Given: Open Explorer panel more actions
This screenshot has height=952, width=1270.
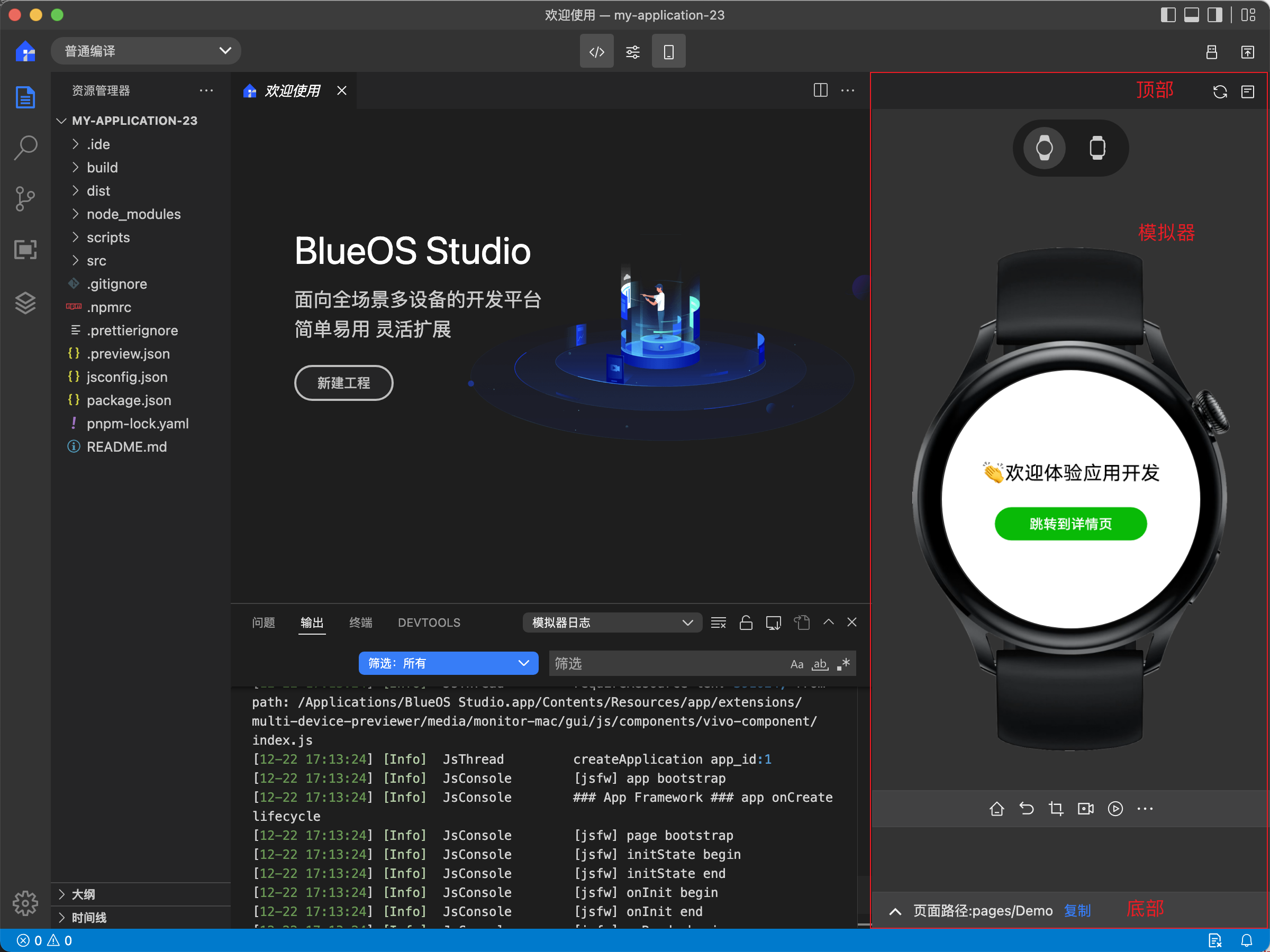Looking at the screenshot, I should pos(206,90).
